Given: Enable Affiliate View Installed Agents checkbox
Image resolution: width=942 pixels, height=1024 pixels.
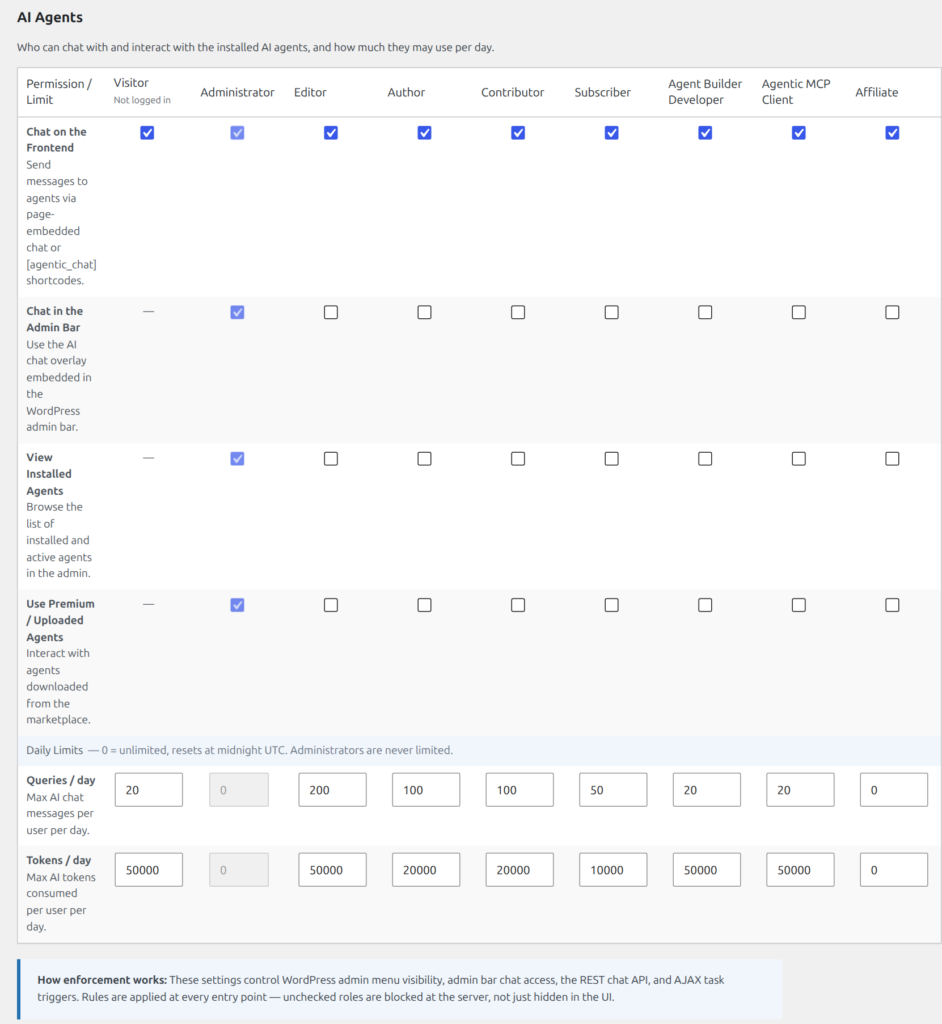Looking at the screenshot, I should click(x=892, y=458).
